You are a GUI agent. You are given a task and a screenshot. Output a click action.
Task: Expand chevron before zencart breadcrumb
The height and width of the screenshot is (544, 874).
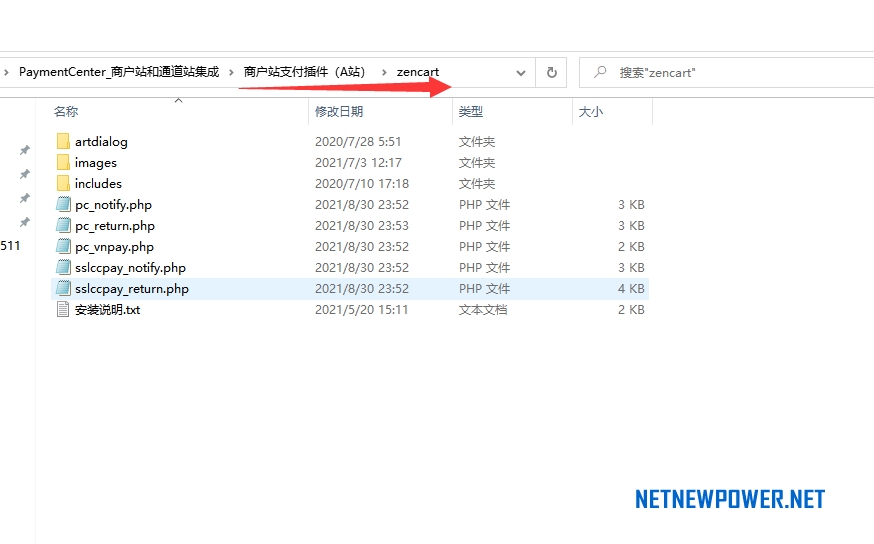[x=384, y=72]
